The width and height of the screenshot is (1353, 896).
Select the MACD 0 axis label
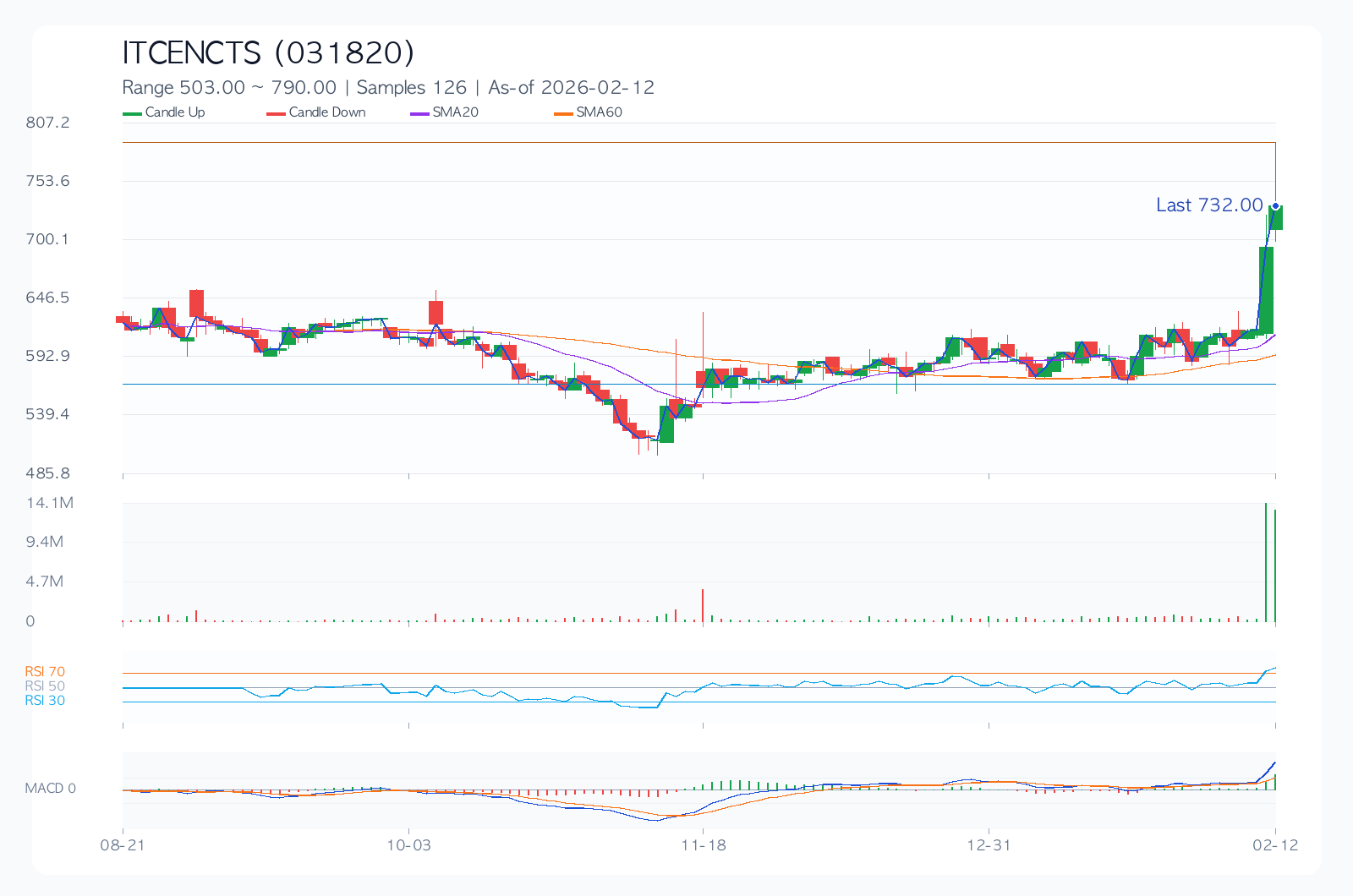(50, 789)
